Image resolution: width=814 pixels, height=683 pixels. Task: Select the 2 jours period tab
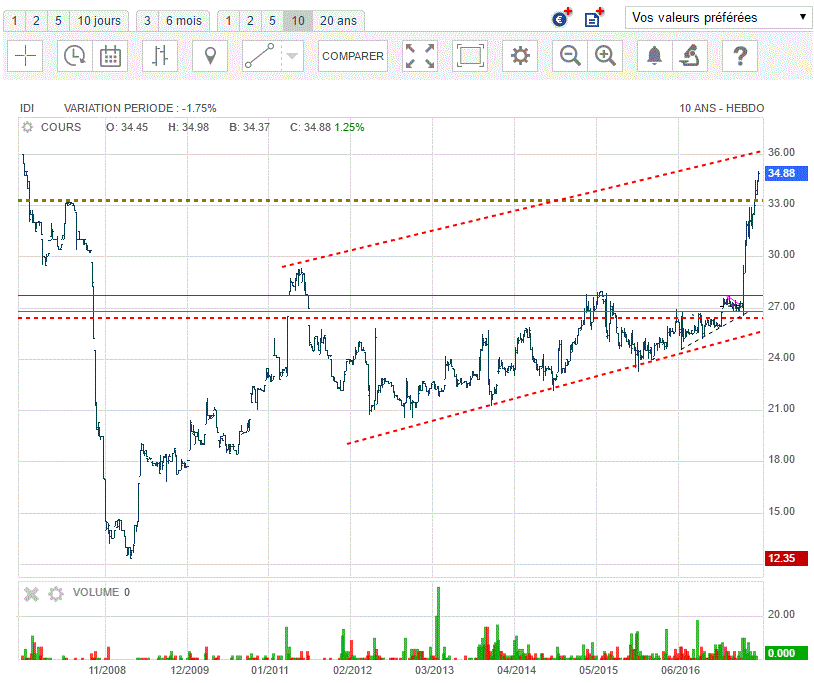pos(36,21)
